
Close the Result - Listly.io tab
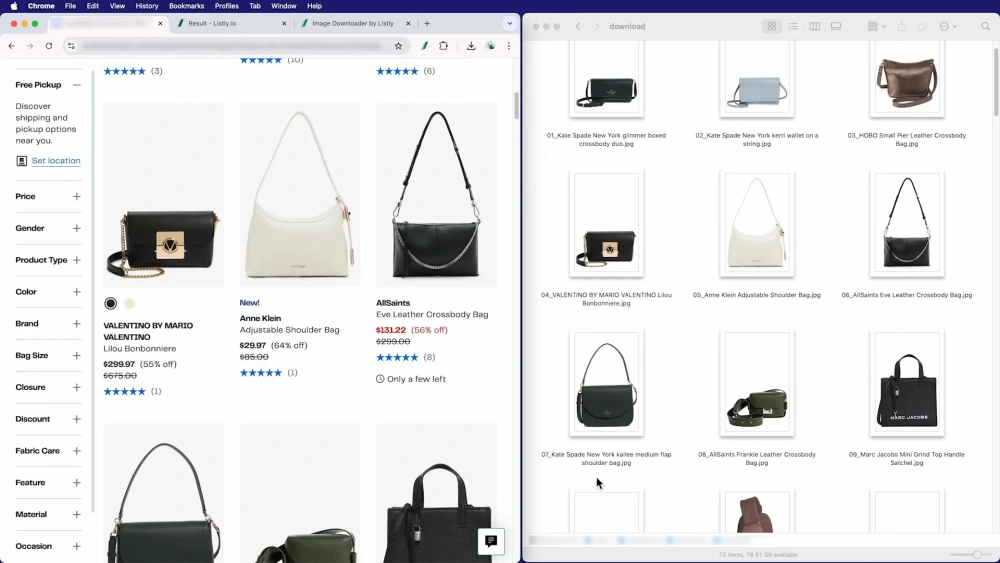(284, 24)
